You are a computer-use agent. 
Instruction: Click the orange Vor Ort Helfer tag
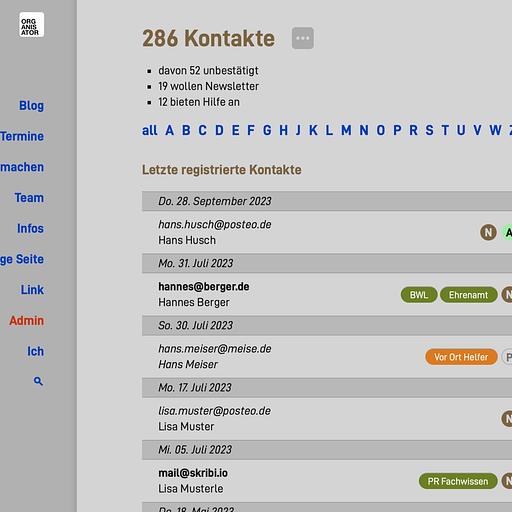point(461,357)
